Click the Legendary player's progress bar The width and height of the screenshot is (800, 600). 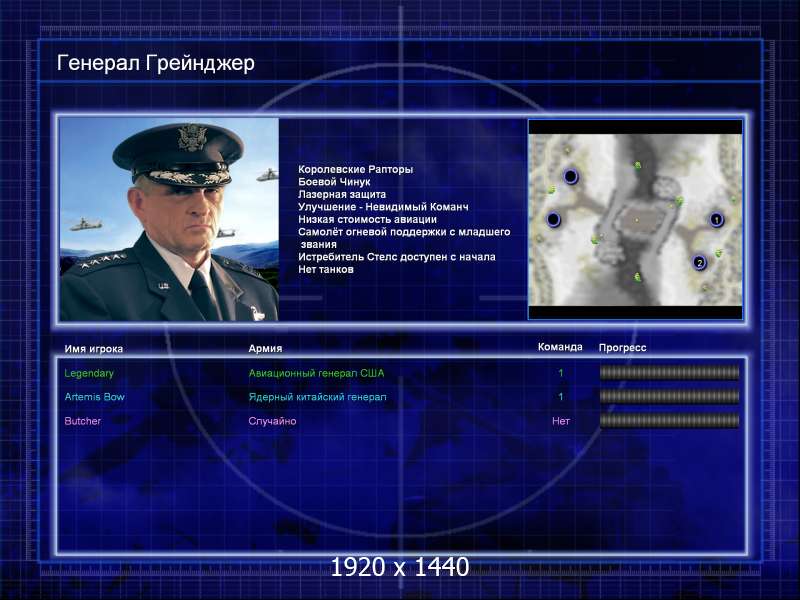[669, 373]
